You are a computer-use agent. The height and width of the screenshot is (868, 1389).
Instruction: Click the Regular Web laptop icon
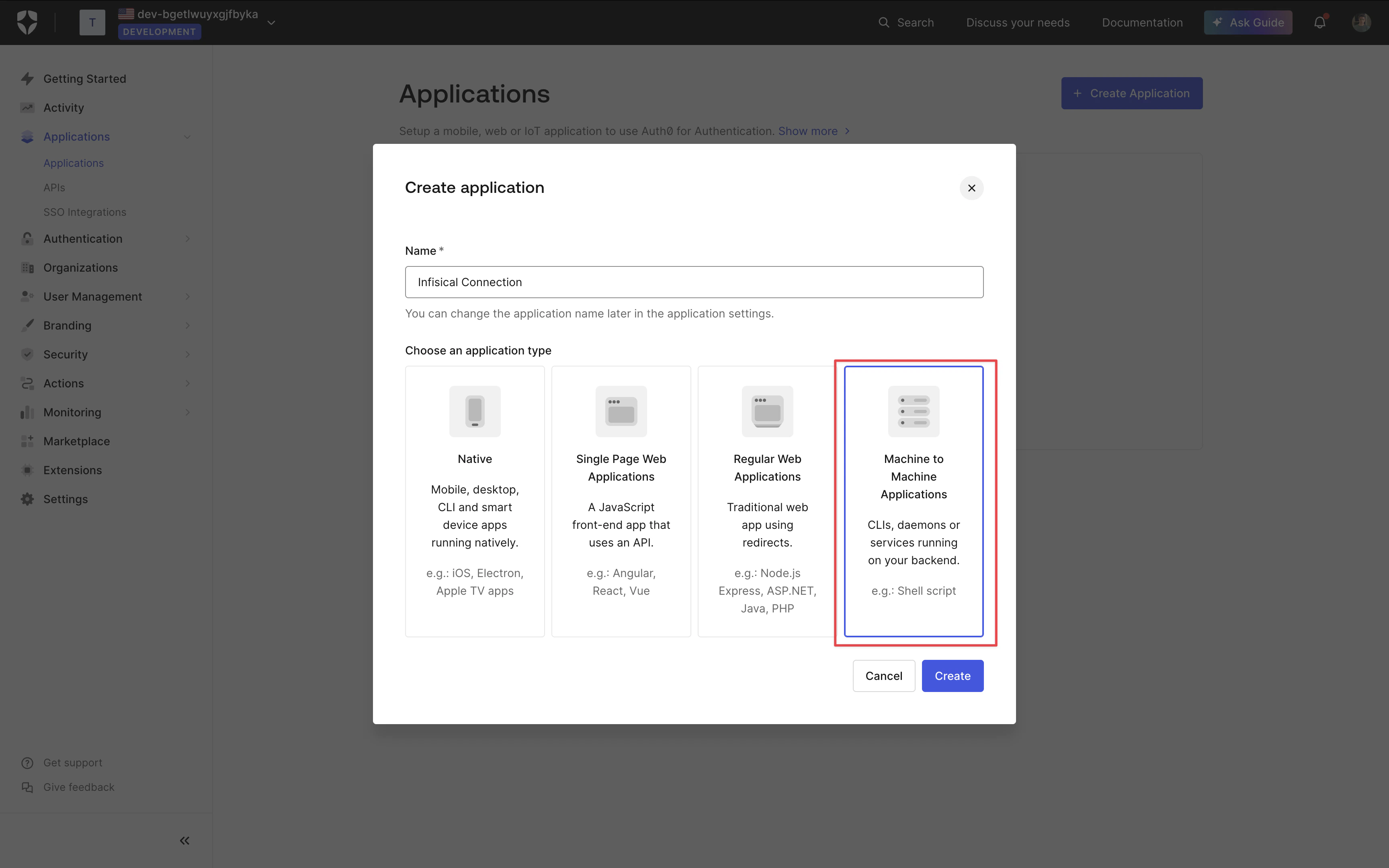pyautogui.click(x=767, y=411)
